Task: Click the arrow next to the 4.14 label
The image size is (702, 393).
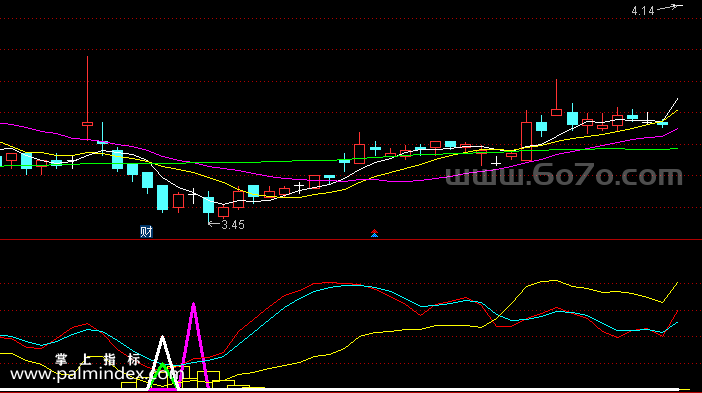Action: click(670, 7)
